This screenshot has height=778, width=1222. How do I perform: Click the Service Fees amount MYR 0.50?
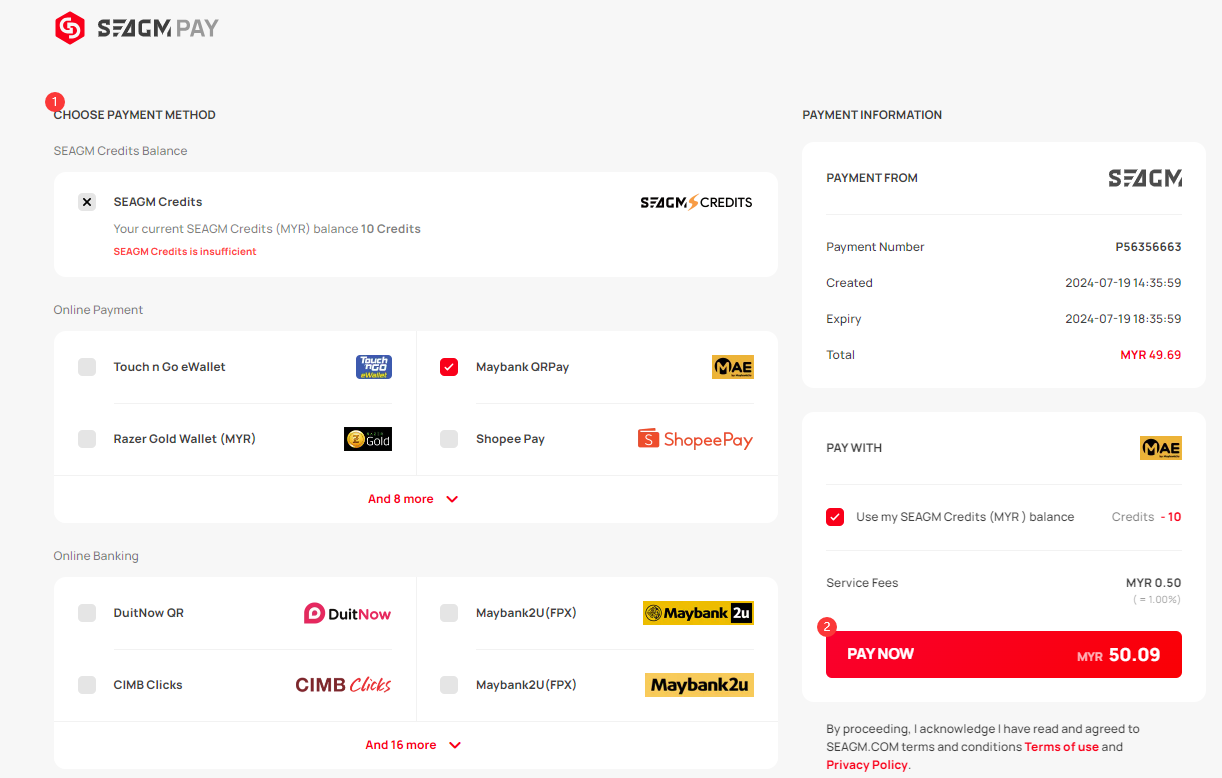(x=1154, y=583)
